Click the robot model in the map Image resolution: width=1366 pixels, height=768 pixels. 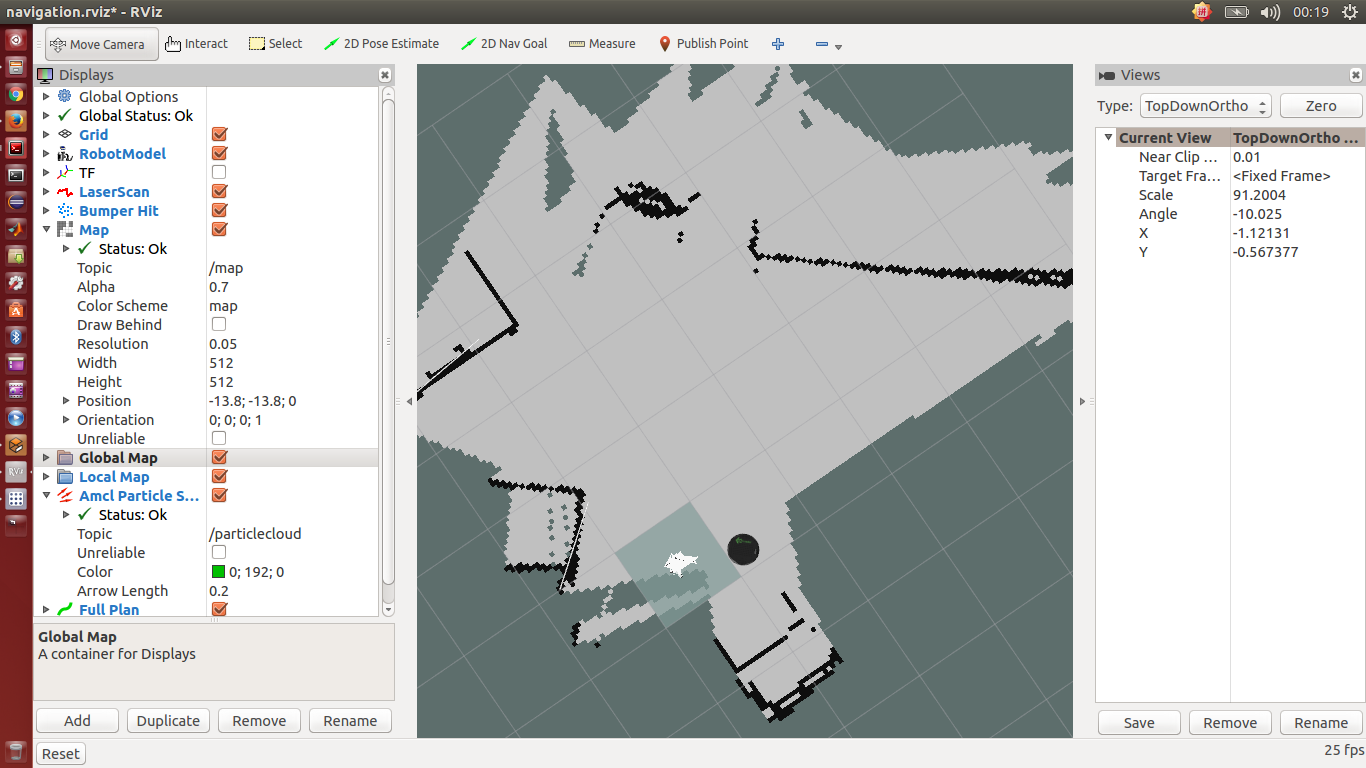743,548
